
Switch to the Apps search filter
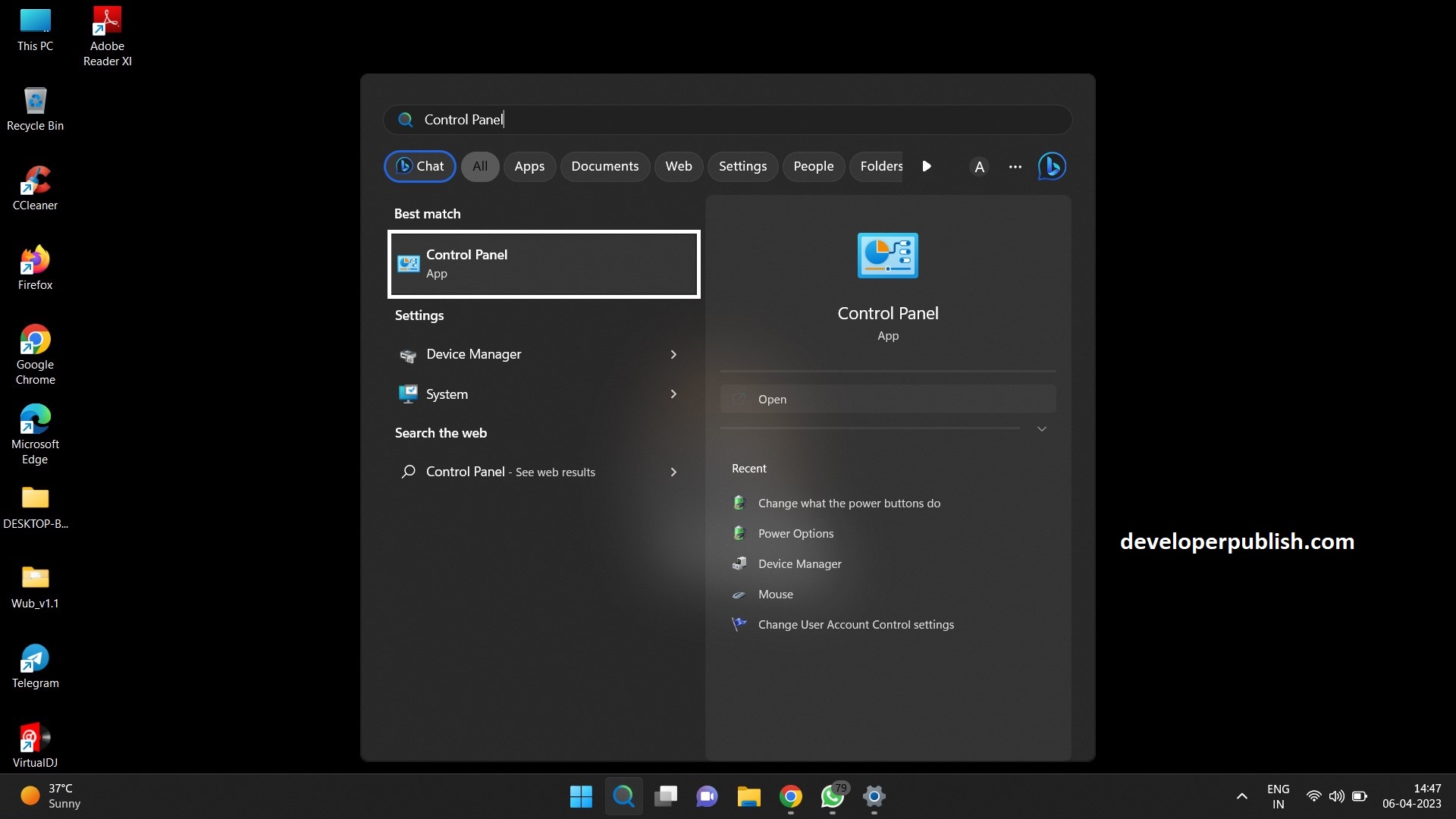(529, 166)
